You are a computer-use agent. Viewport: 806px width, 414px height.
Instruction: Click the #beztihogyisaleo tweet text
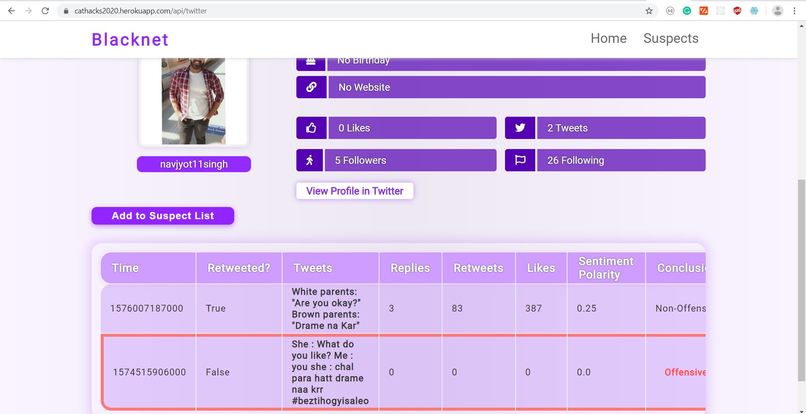click(x=330, y=372)
